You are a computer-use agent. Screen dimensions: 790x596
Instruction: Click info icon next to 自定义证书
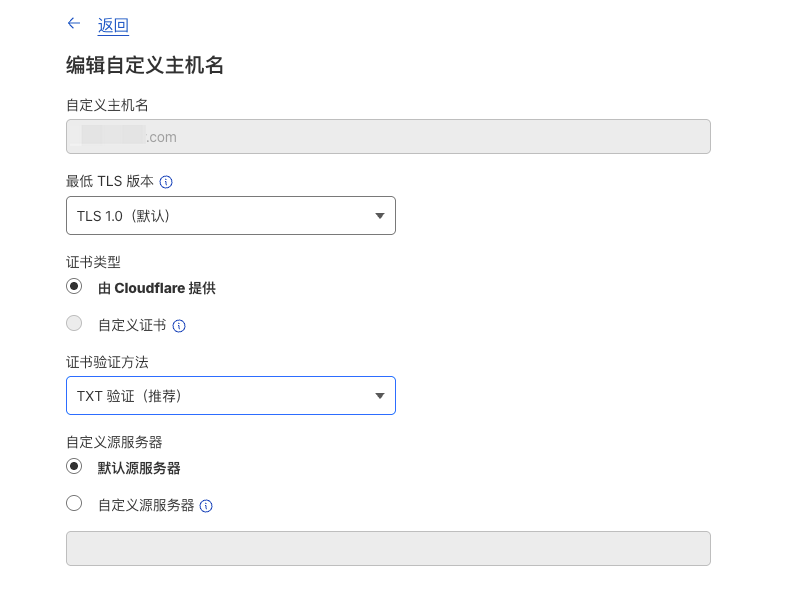tap(179, 326)
